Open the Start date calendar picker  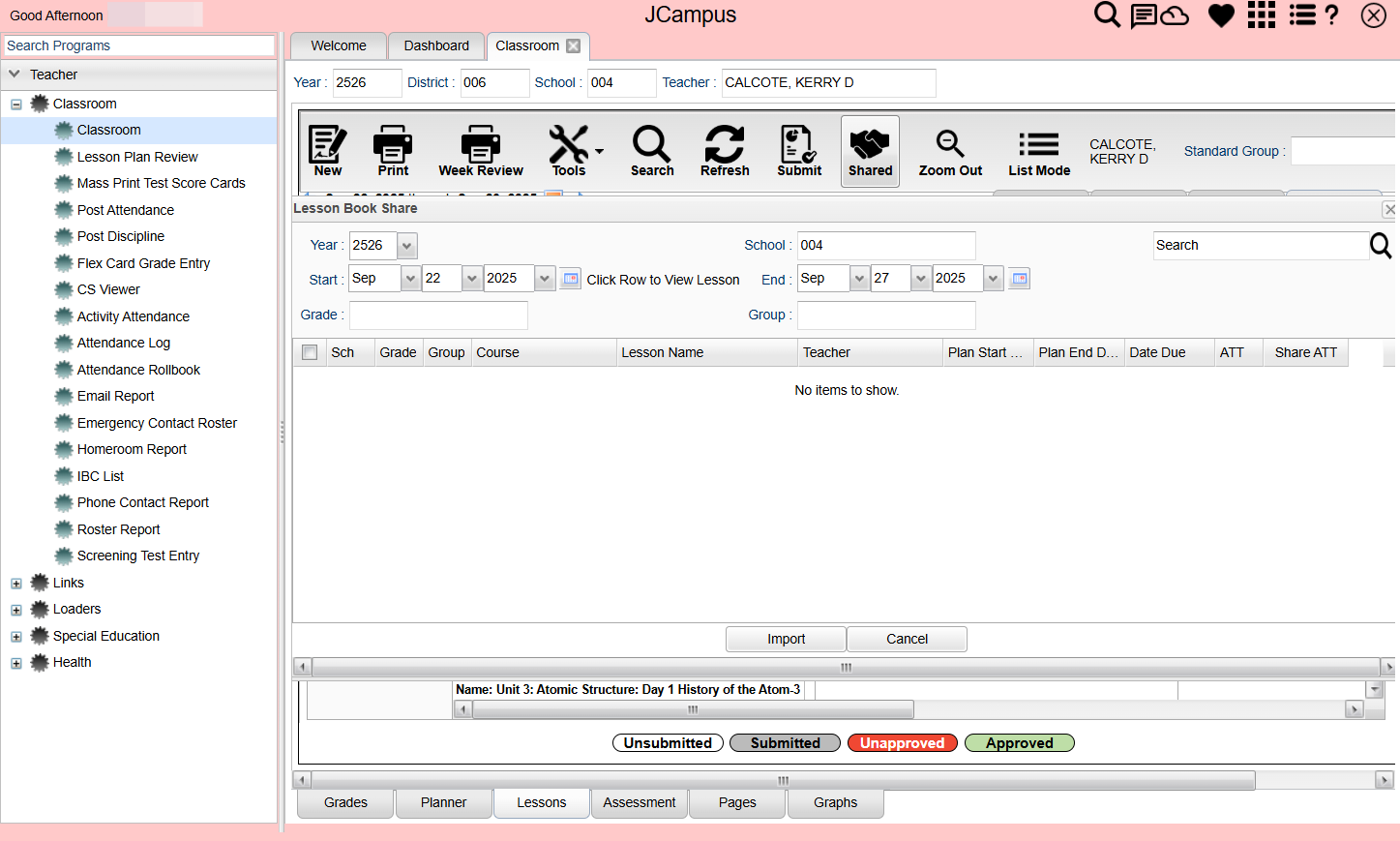point(570,279)
